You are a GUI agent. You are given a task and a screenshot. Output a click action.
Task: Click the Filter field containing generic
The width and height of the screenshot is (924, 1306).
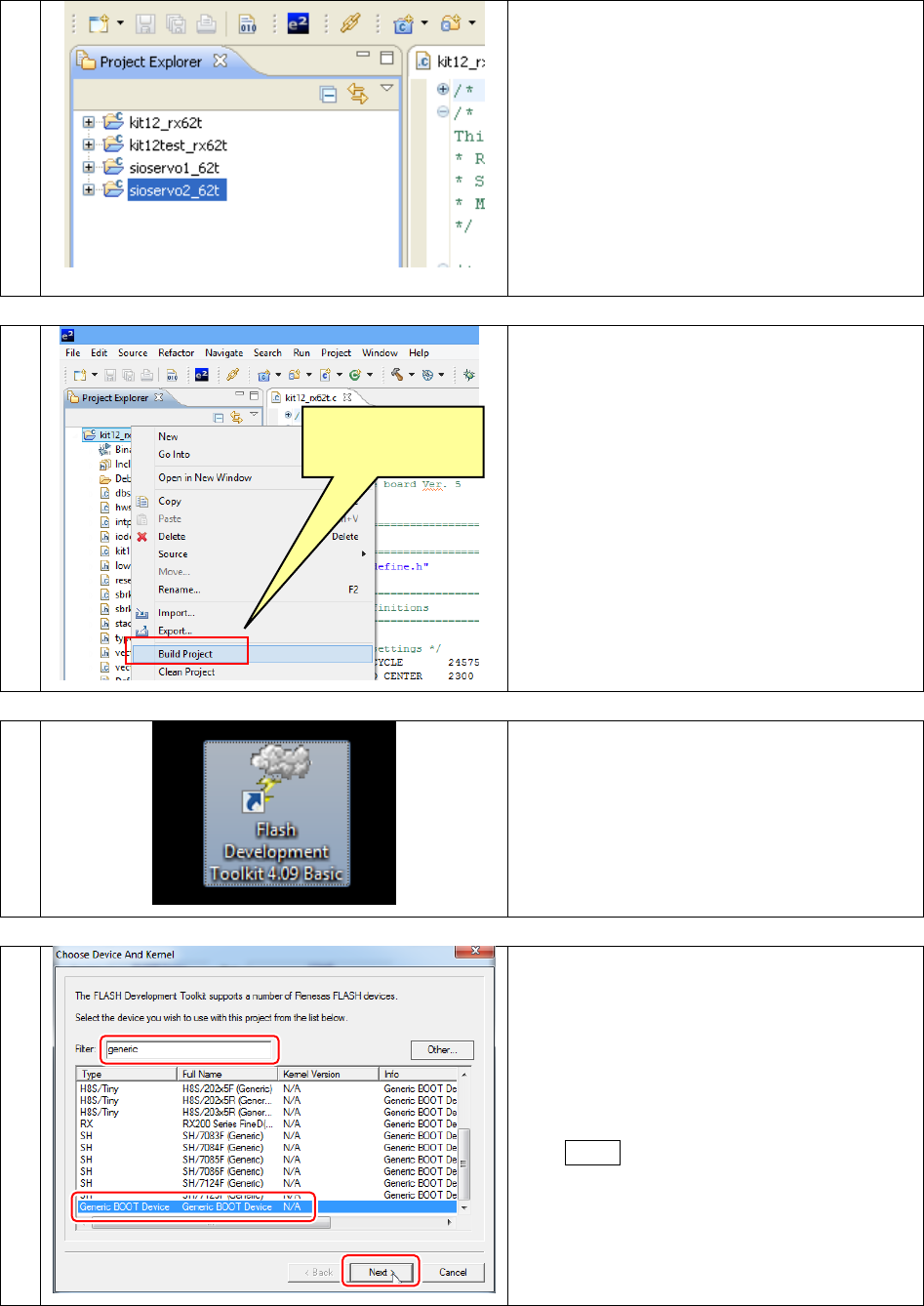click(x=187, y=1049)
